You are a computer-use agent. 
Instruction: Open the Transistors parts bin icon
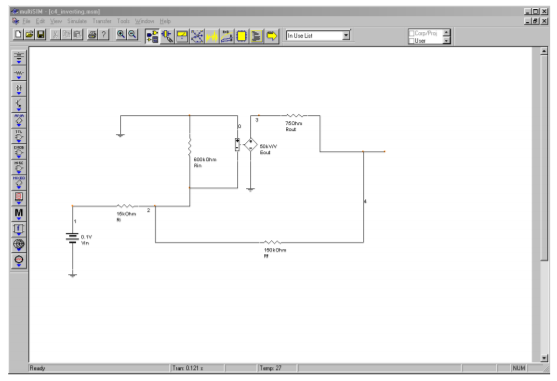(x=19, y=105)
